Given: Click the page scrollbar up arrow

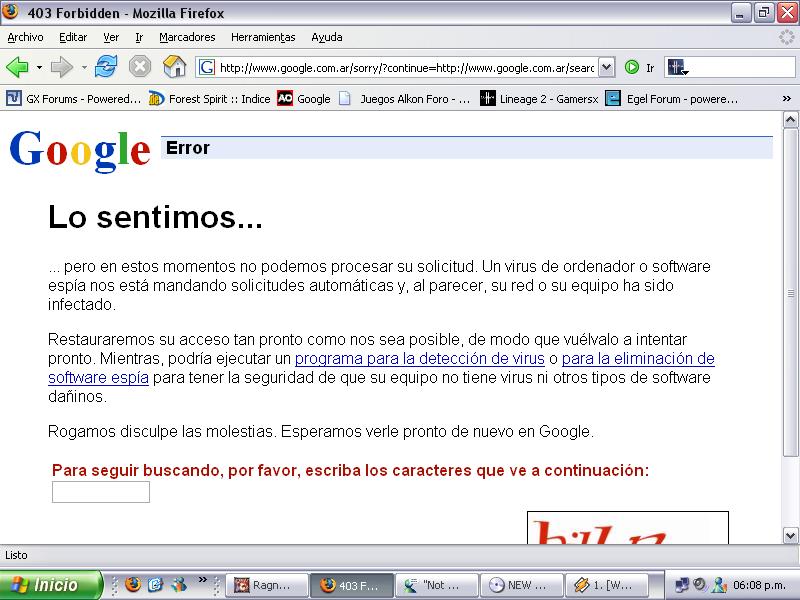Looking at the screenshot, I should (790, 120).
